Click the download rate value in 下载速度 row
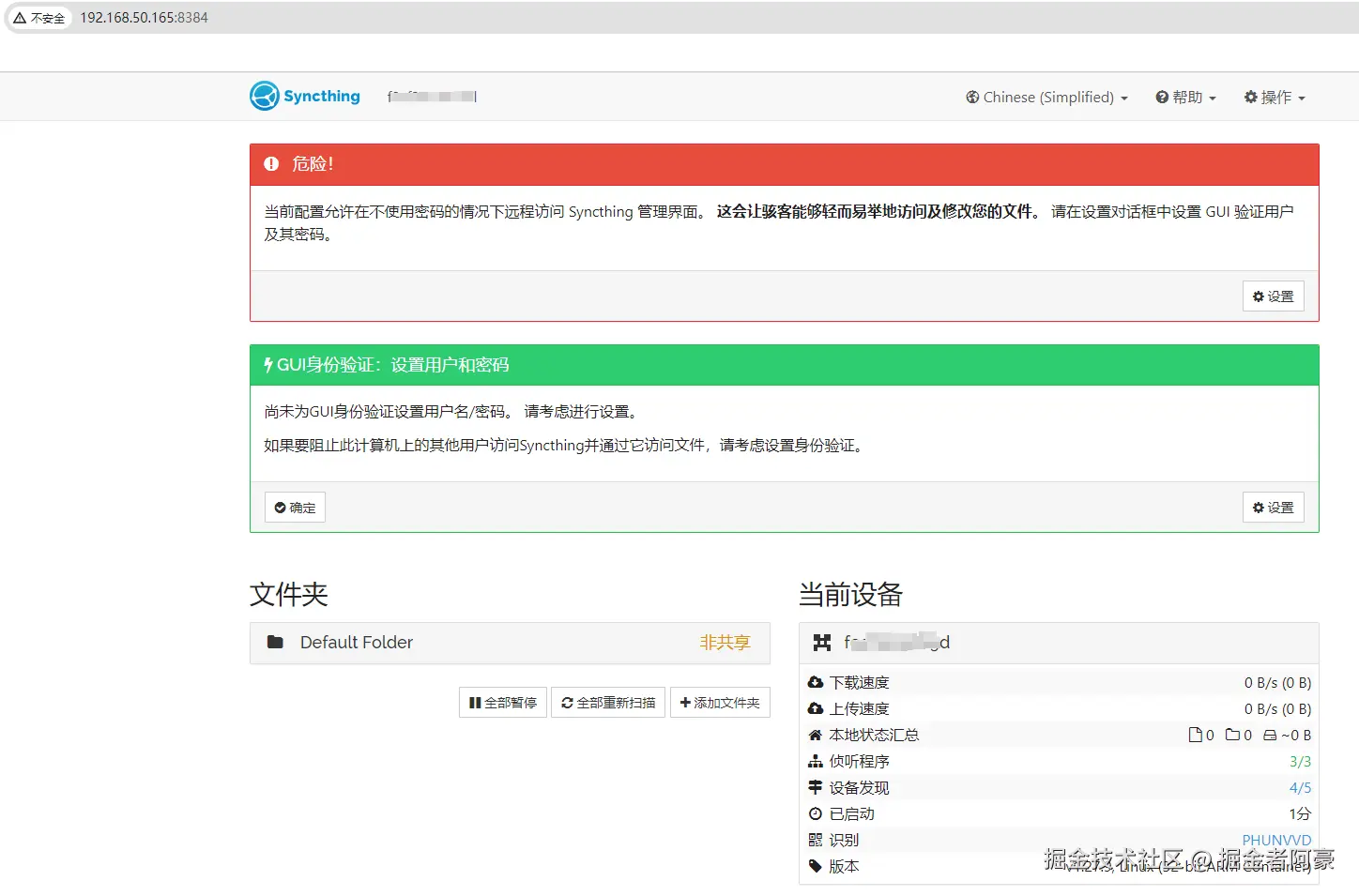Image resolution: width=1359 pixels, height=896 pixels. pyautogui.click(x=1277, y=682)
